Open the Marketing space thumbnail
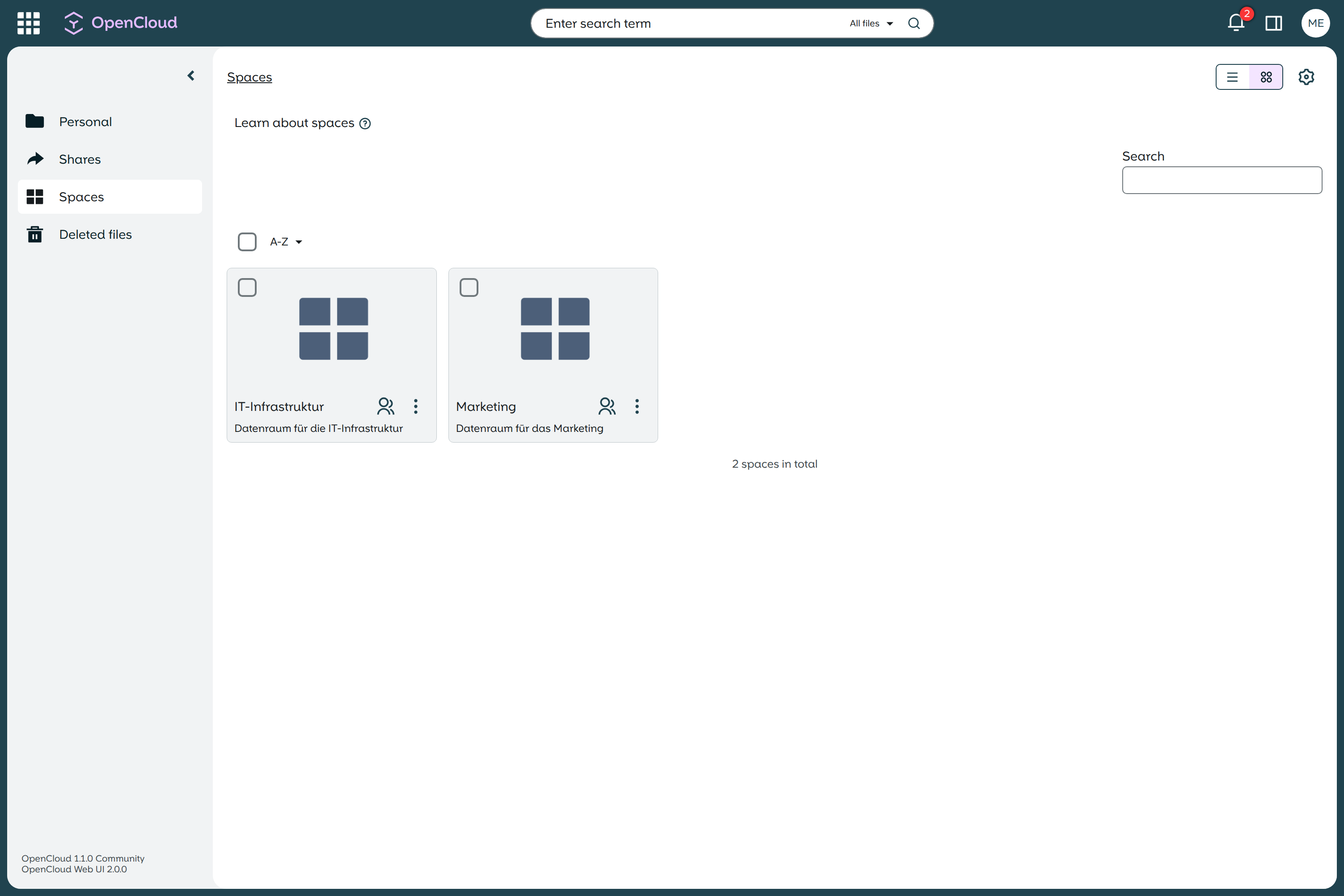Screen dimensions: 1344x896 [x=555, y=329]
